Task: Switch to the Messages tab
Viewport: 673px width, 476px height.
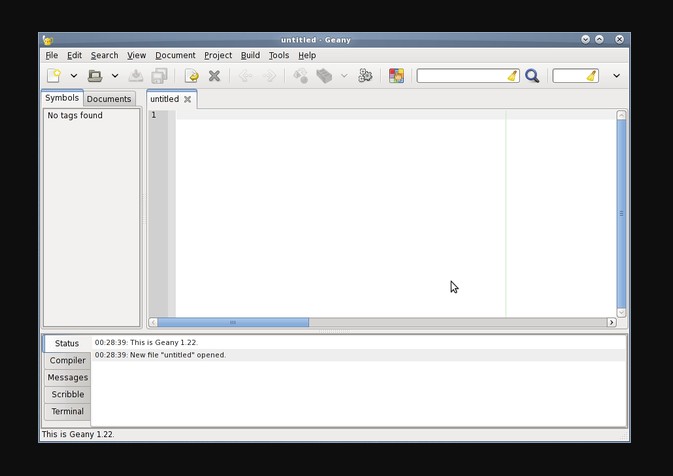Action: click(68, 378)
